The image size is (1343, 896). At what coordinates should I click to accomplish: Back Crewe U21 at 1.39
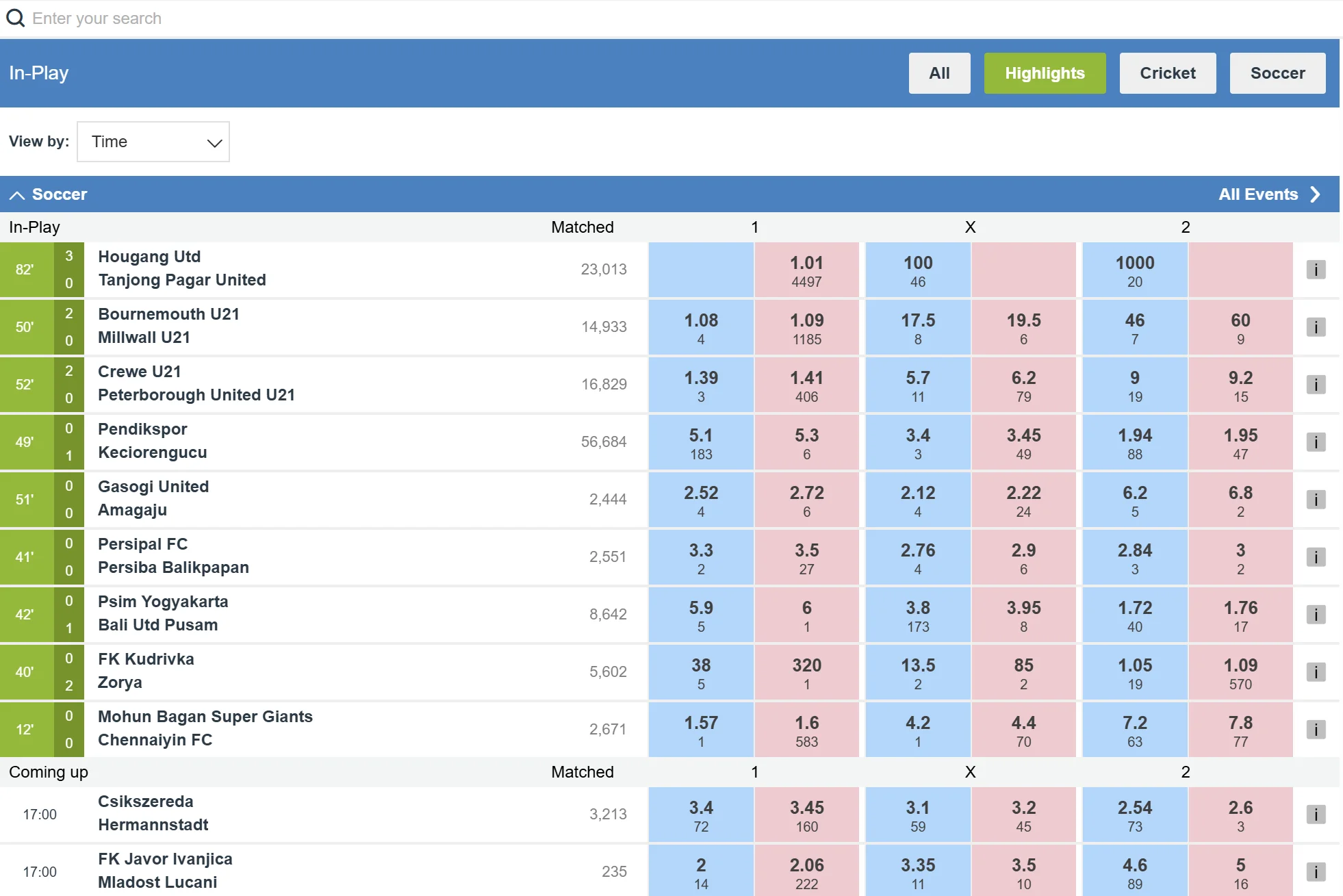(701, 385)
